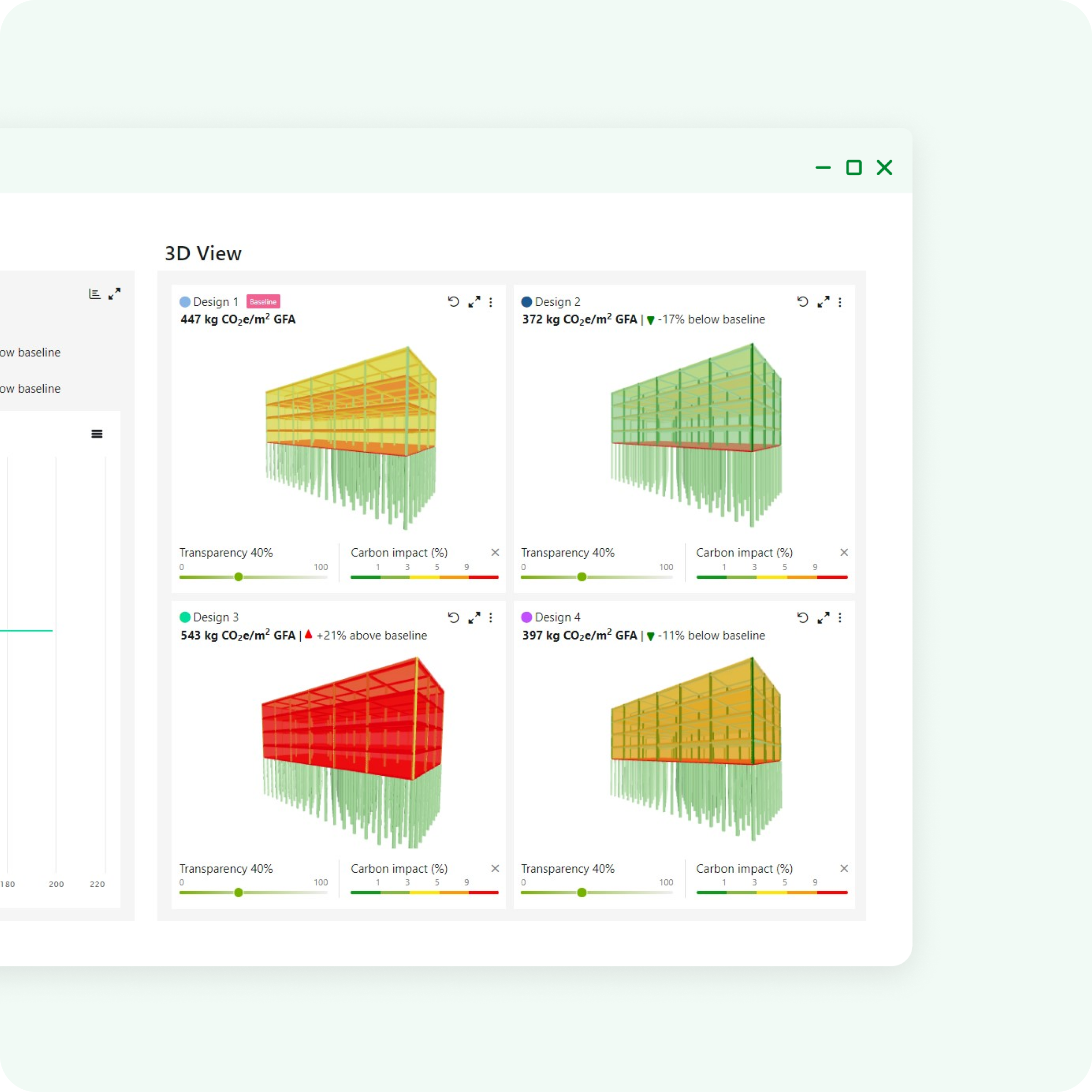Click '447 kg CO2e/m2 GFA' value
This screenshot has height=1092, width=1092.
[238, 319]
